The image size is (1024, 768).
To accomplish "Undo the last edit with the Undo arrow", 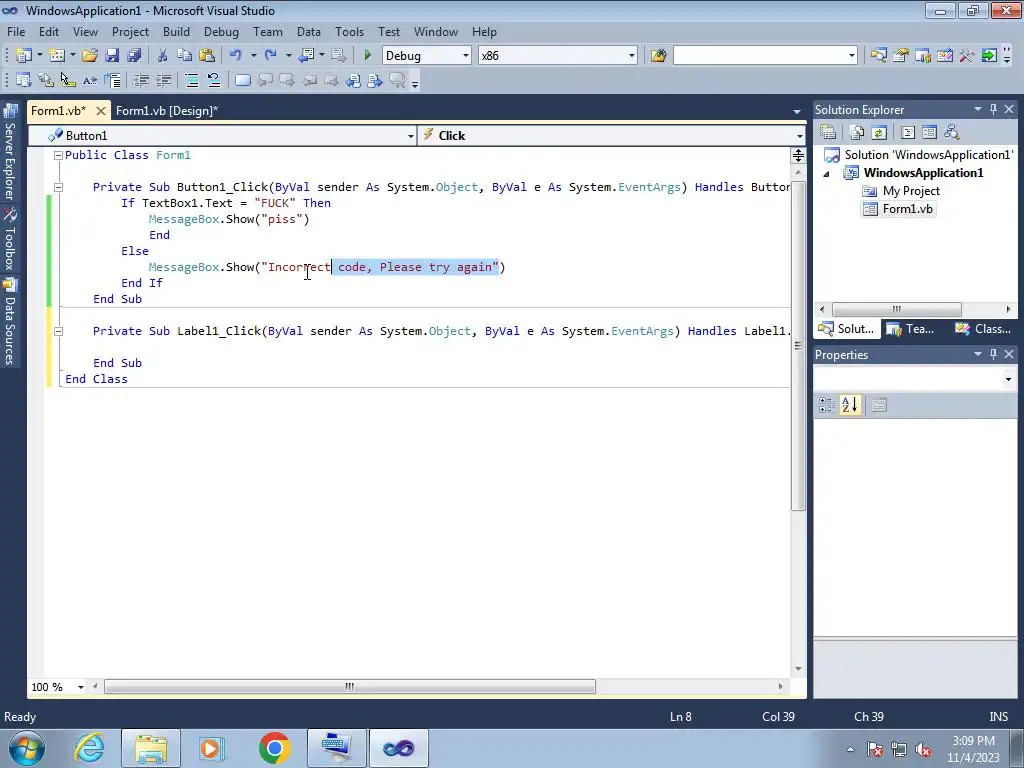I will pyautogui.click(x=236, y=56).
